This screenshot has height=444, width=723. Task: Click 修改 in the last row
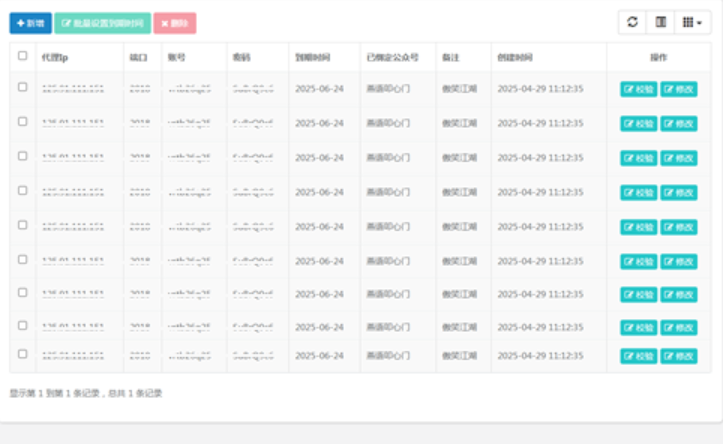coord(678,355)
